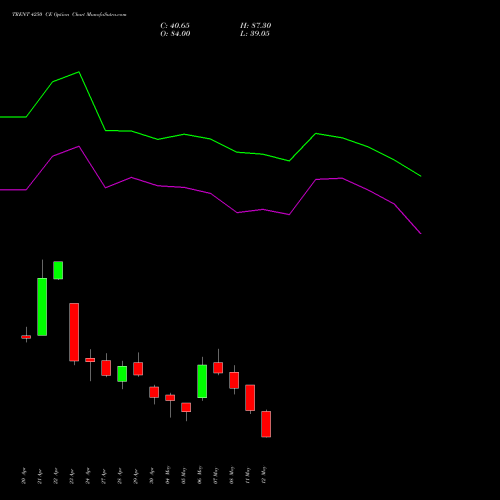Click the last red candle above 12 May
Viewport: 500px width, 500px height.
click(x=266, y=424)
